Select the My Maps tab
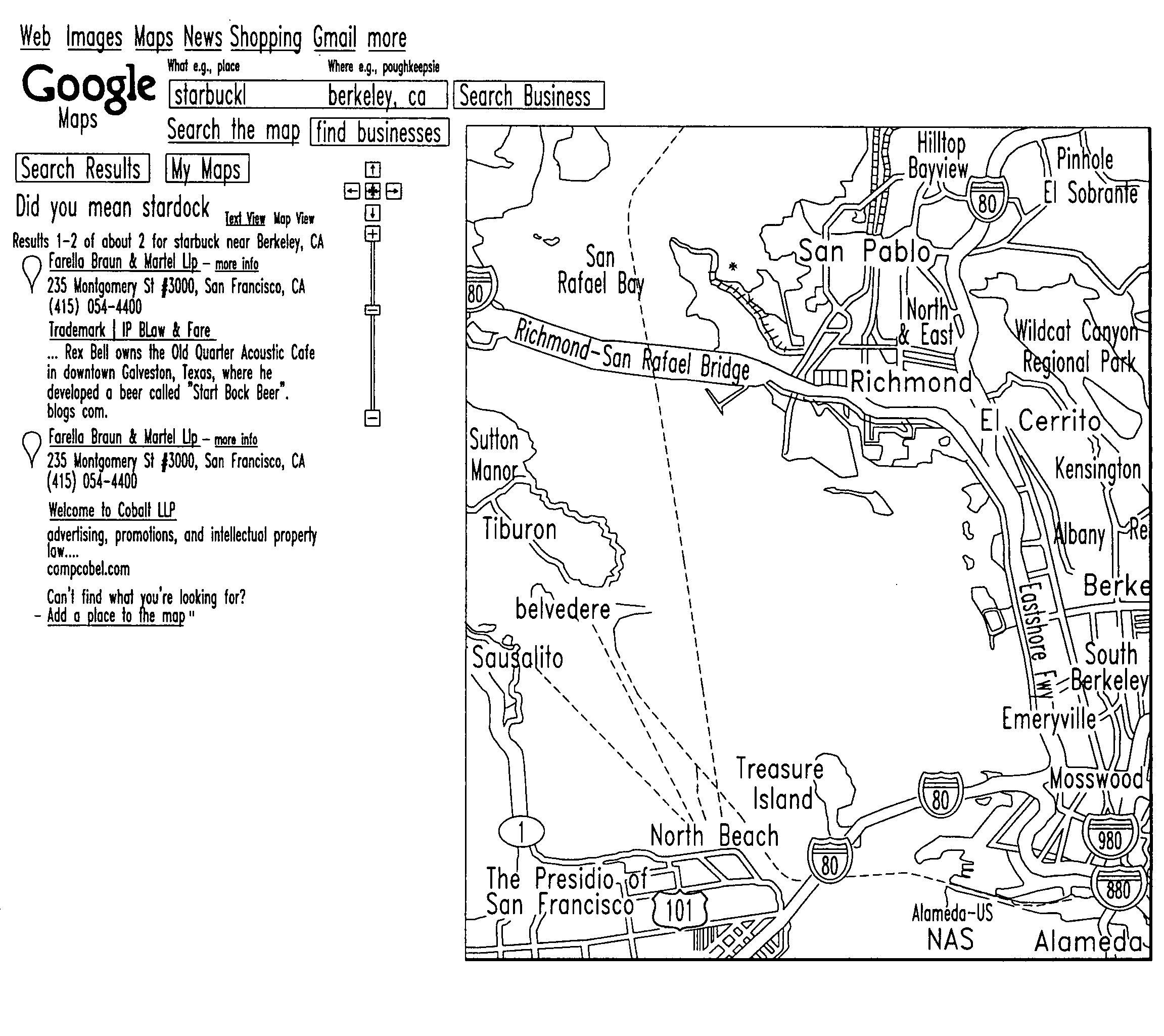The width and height of the screenshot is (1164, 1036). [x=209, y=169]
